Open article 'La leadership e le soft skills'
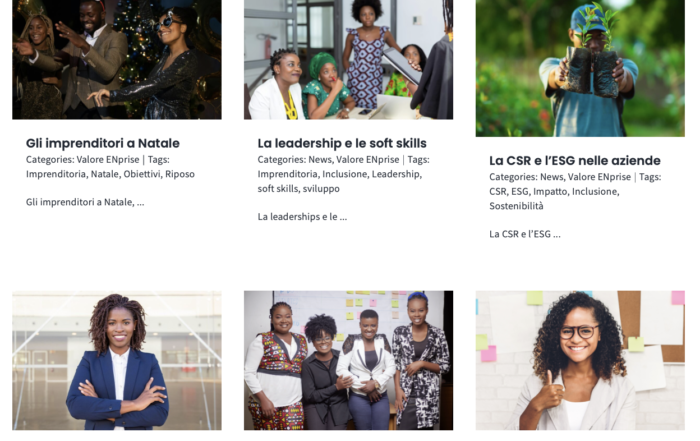 (342, 143)
